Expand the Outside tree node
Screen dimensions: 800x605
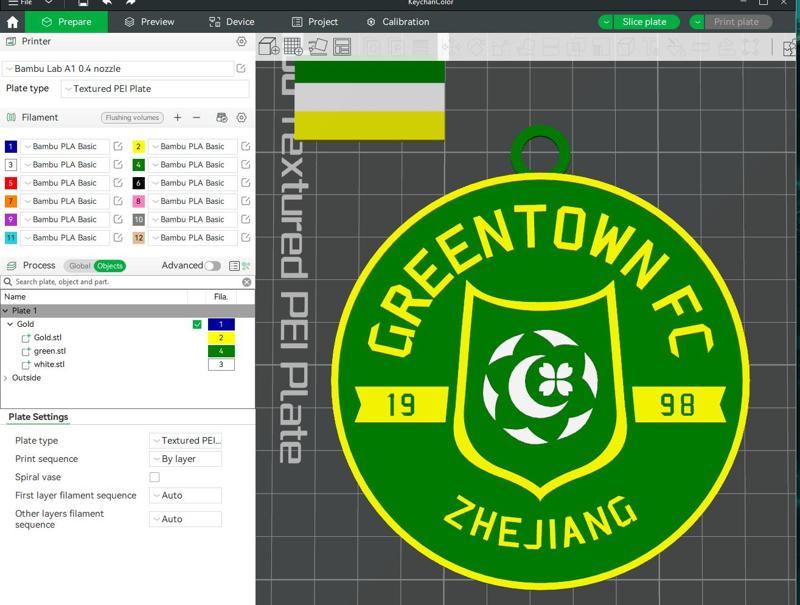[x=6, y=378]
